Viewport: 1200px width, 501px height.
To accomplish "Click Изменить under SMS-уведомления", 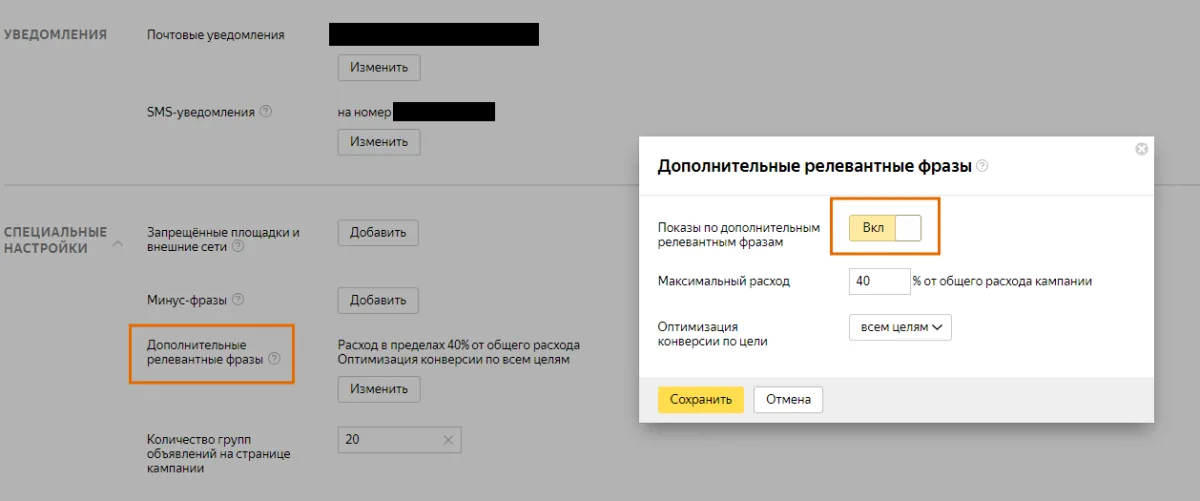I will [379, 142].
